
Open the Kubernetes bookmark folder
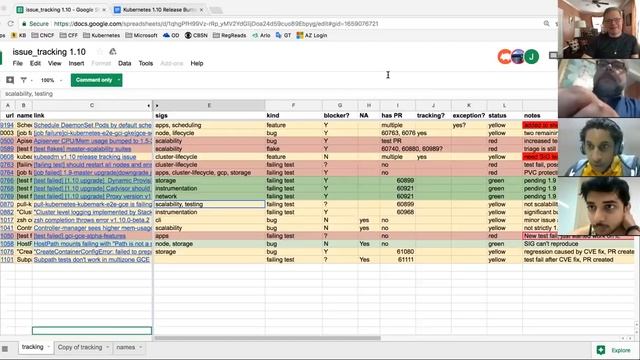tap(102, 36)
